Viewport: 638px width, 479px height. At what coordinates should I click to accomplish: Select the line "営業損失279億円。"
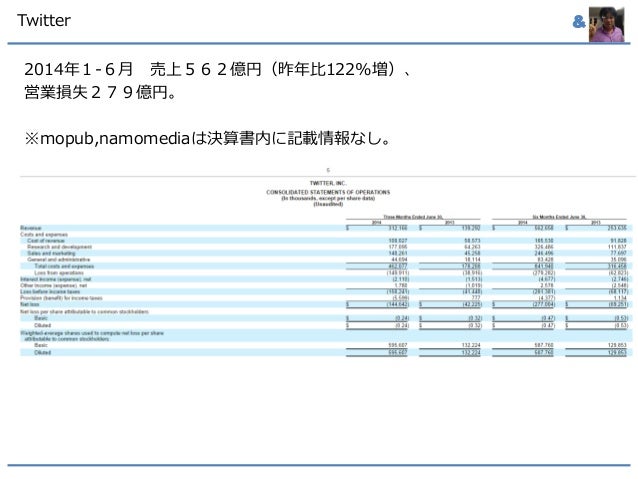pyautogui.click(x=101, y=92)
